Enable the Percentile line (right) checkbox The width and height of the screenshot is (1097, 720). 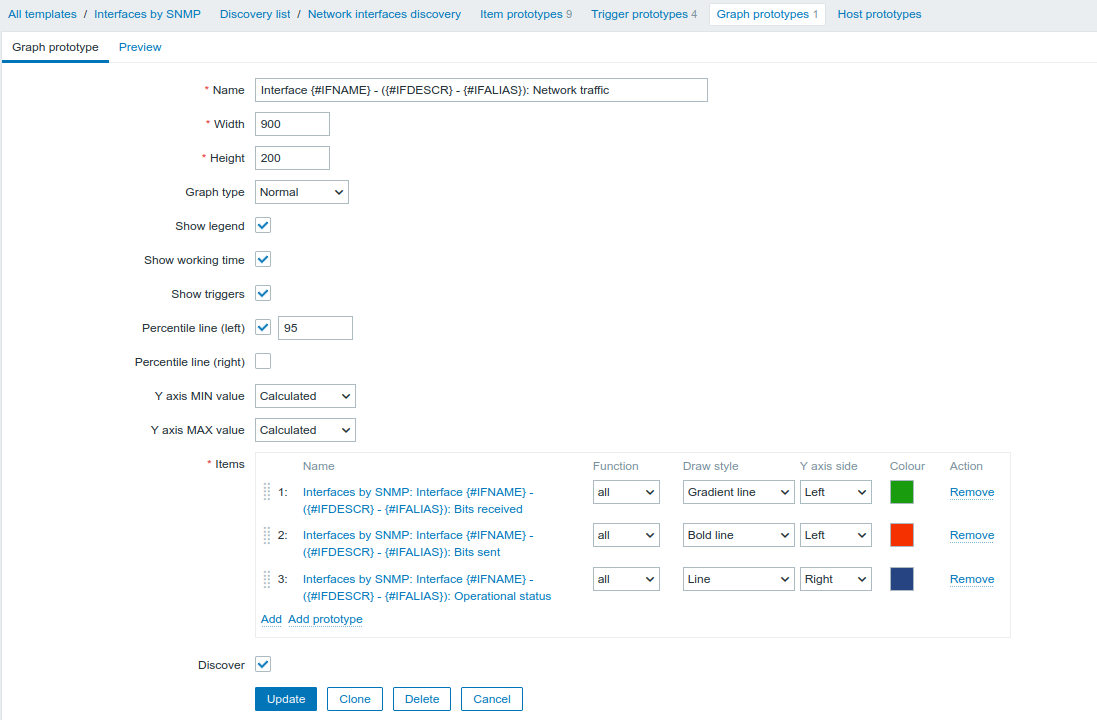263,361
